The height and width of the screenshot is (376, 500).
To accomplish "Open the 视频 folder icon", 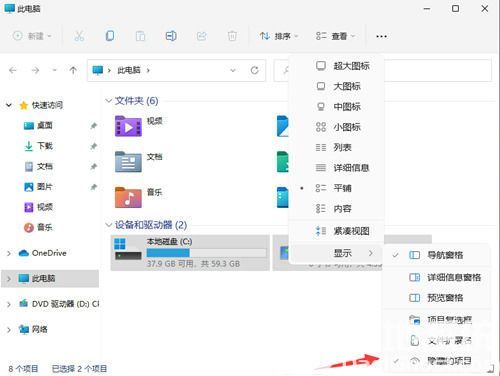I will 128,126.
